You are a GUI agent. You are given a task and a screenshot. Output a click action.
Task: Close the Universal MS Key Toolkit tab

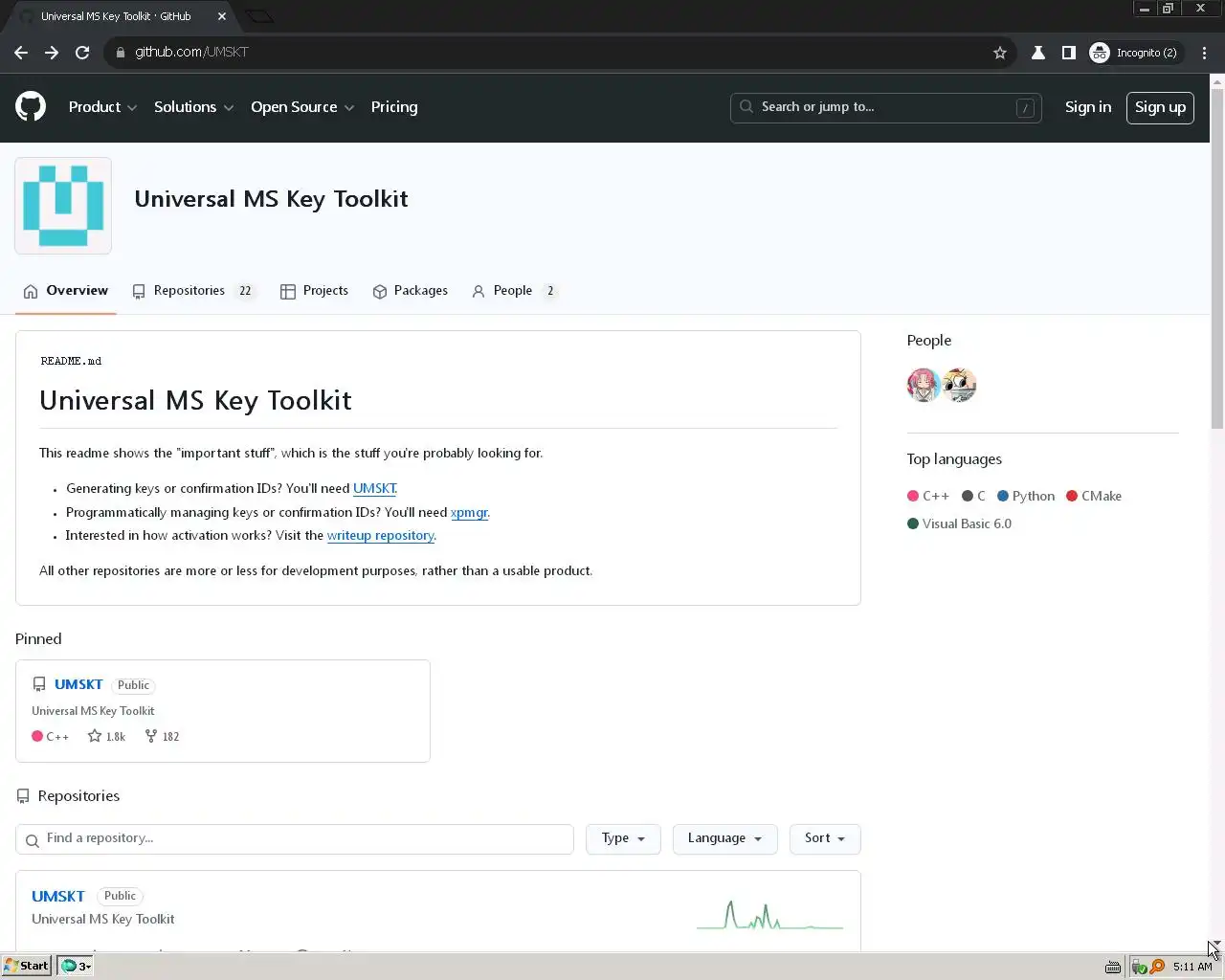click(221, 16)
